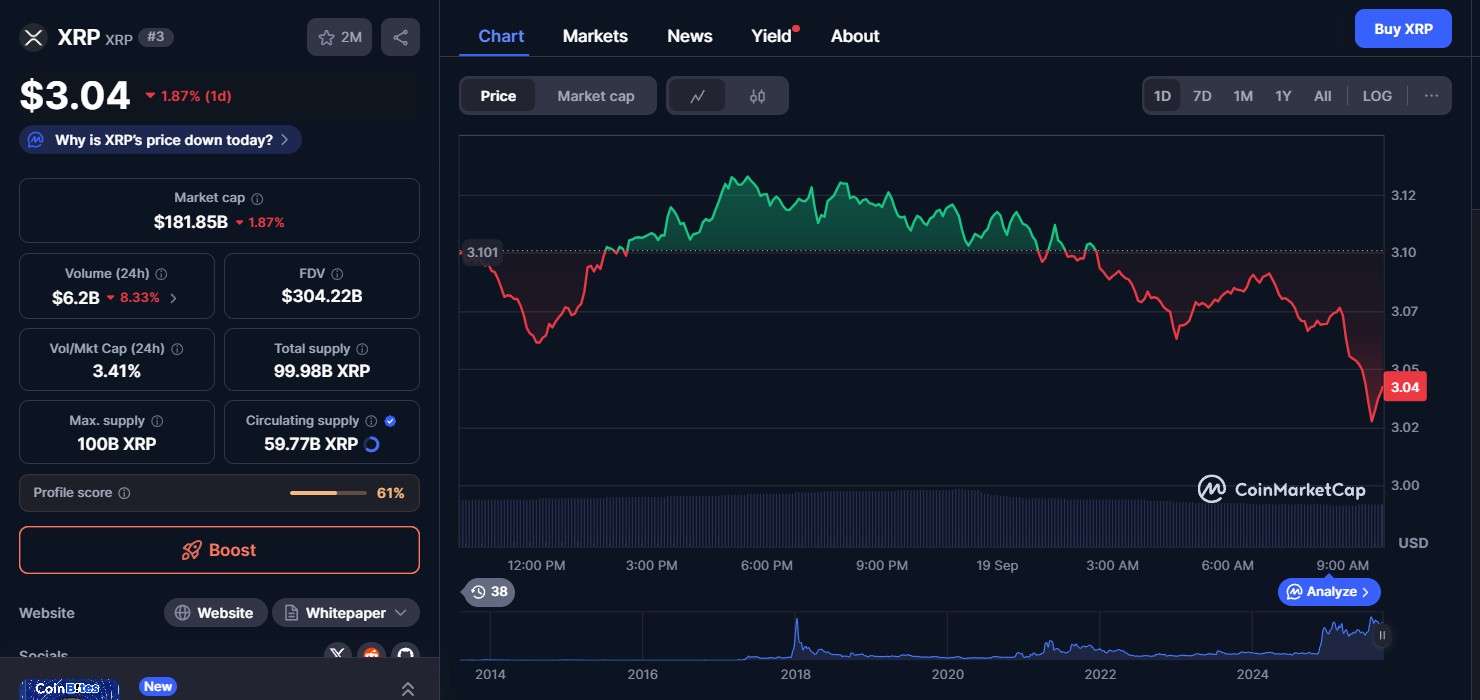The height and width of the screenshot is (700, 1480).
Task: Click the AI icon in price-down banner
Action: pos(35,140)
